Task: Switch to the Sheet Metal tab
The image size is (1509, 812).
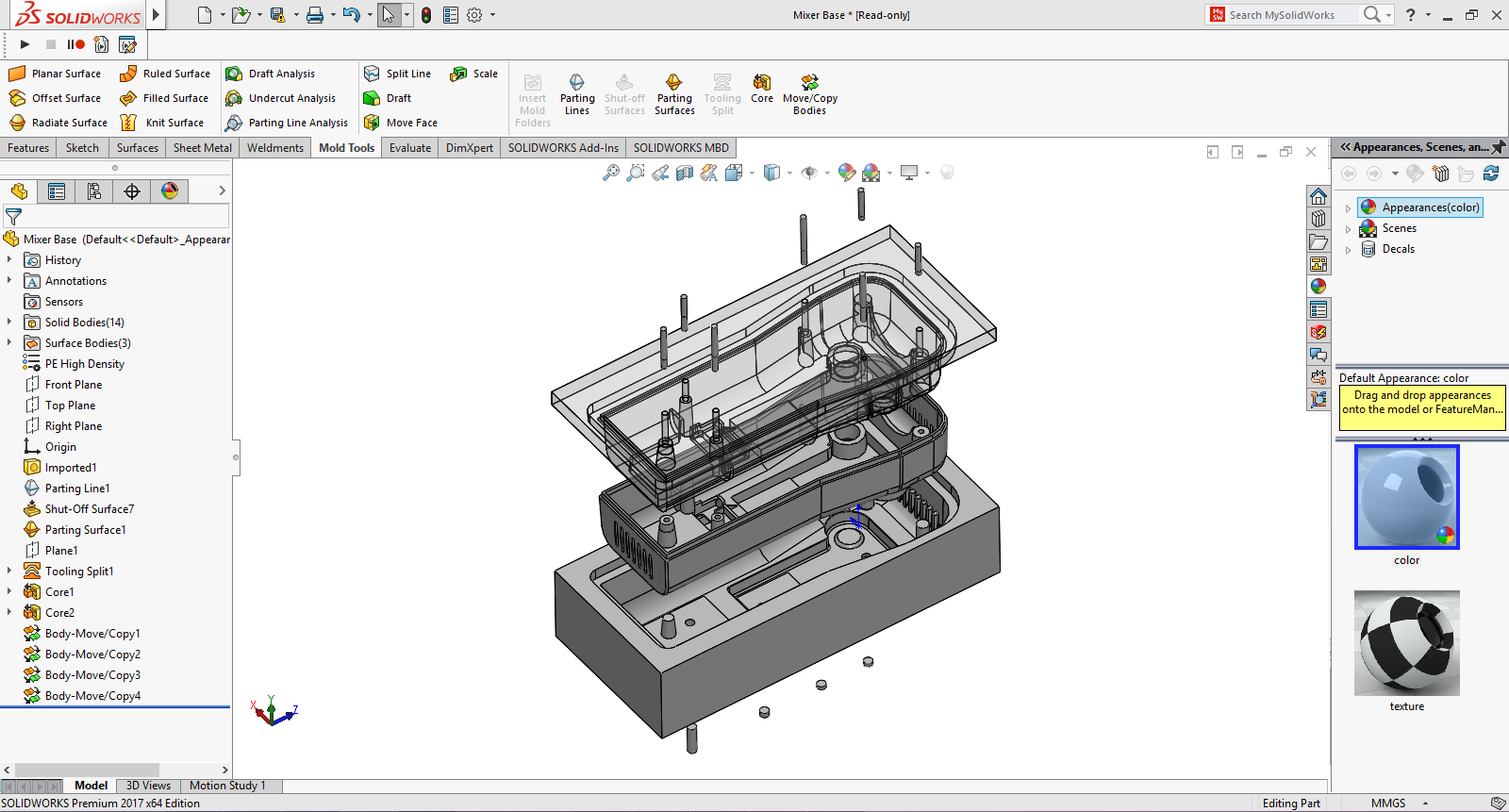Action: (203, 148)
